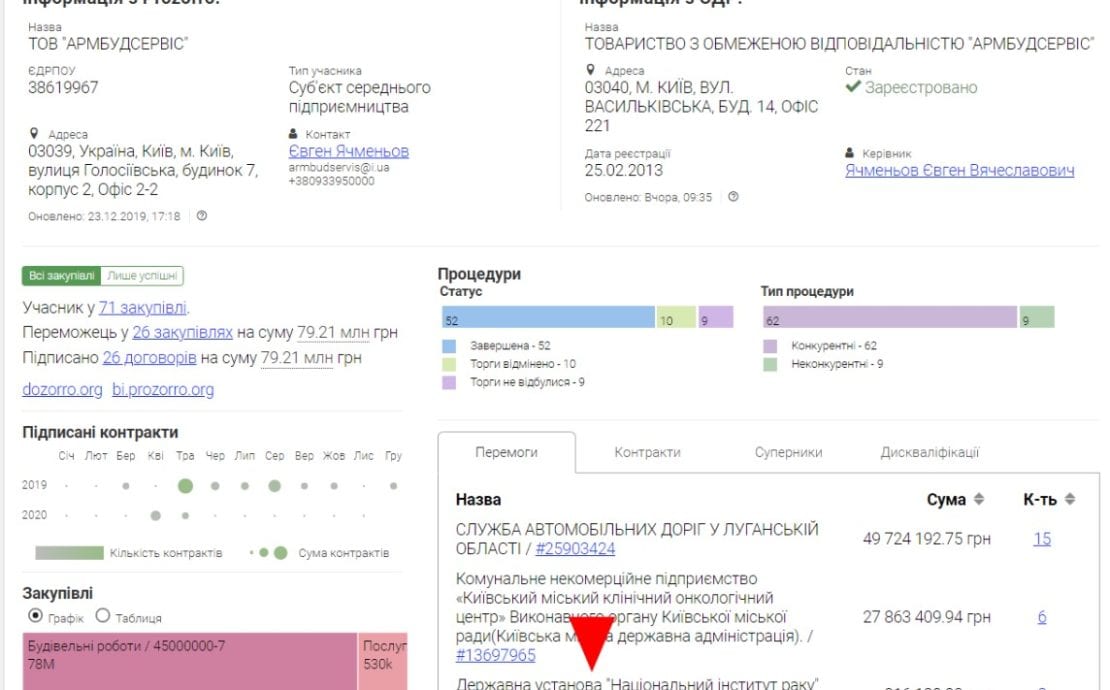1110x690 pixels.
Task: Switch filter to 'Всі закупівлі'
Action: coord(62,275)
